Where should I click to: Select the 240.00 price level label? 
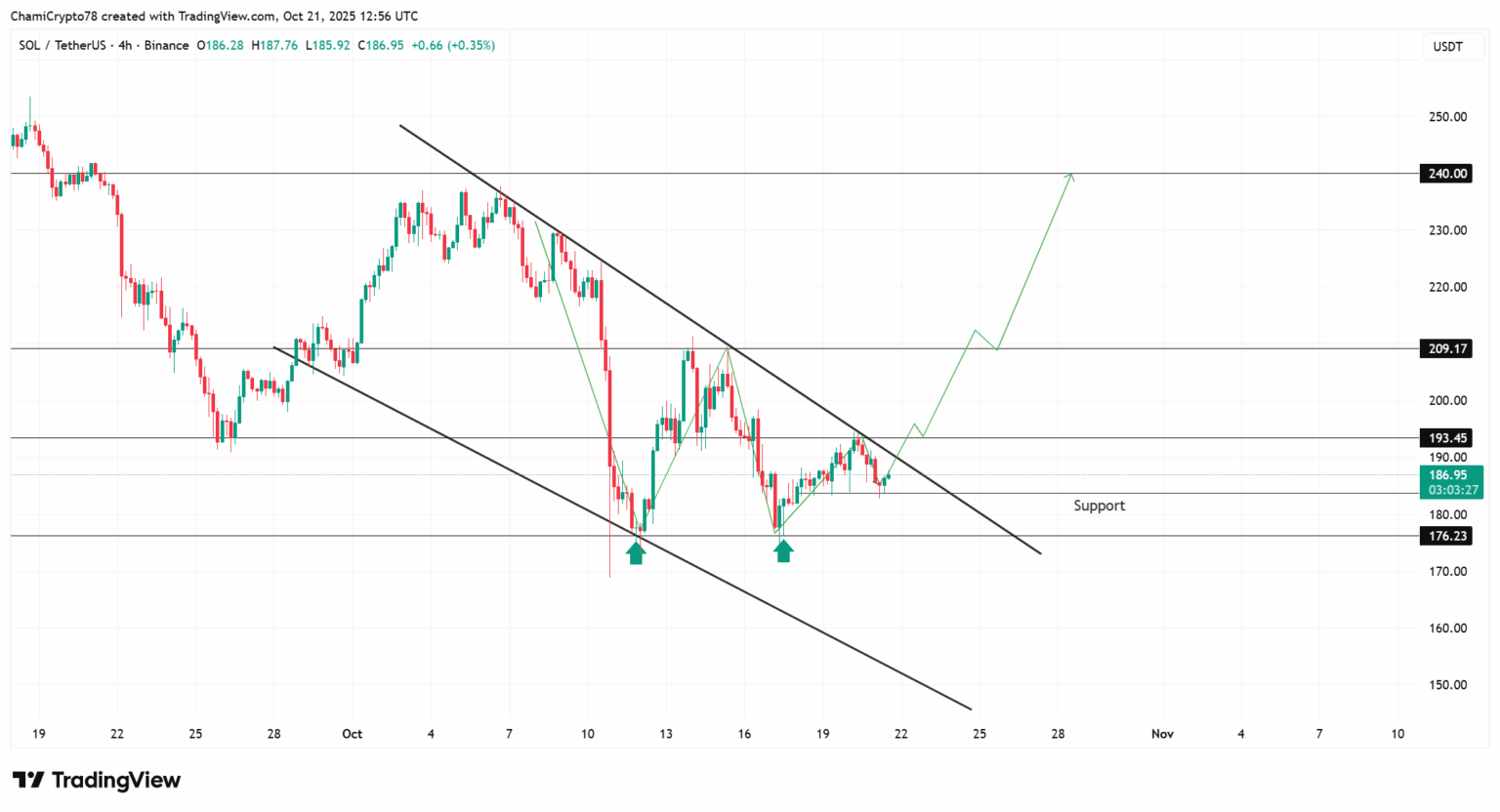[1447, 174]
